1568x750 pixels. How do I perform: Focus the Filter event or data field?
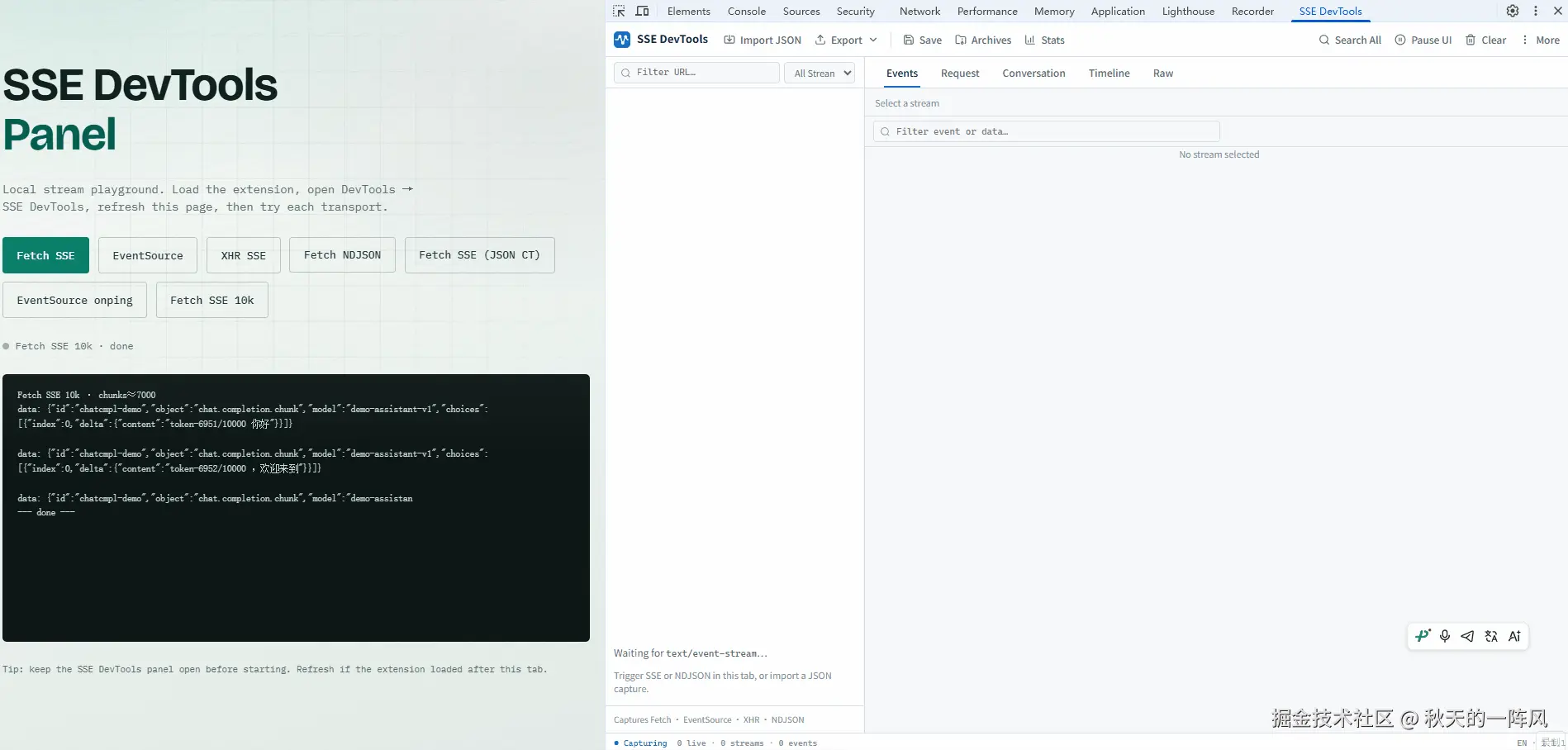1047,131
